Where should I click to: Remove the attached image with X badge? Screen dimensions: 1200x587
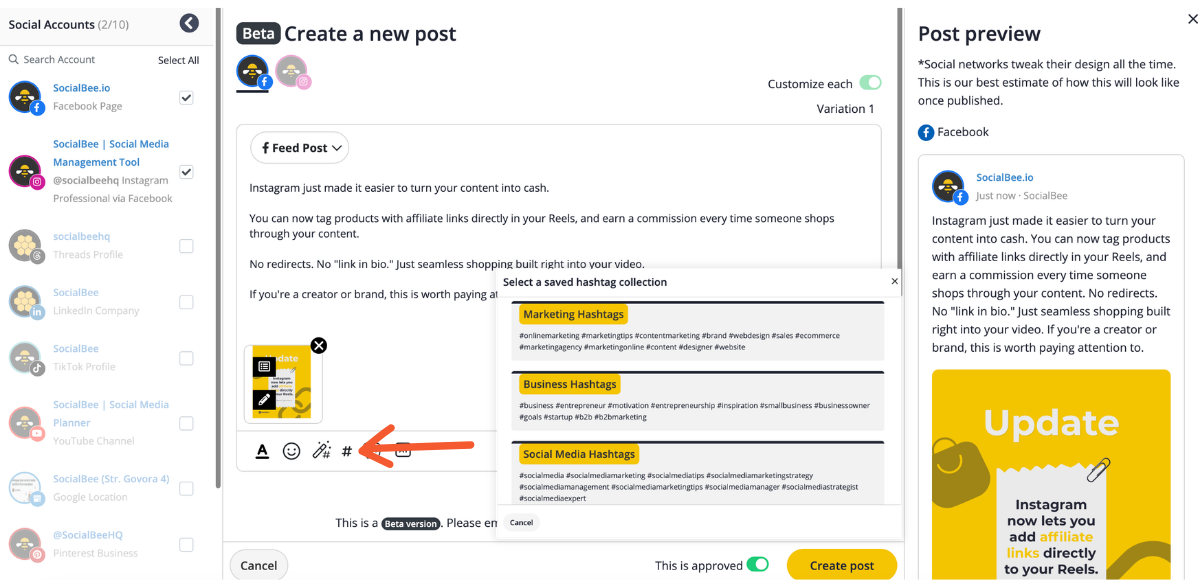point(319,346)
